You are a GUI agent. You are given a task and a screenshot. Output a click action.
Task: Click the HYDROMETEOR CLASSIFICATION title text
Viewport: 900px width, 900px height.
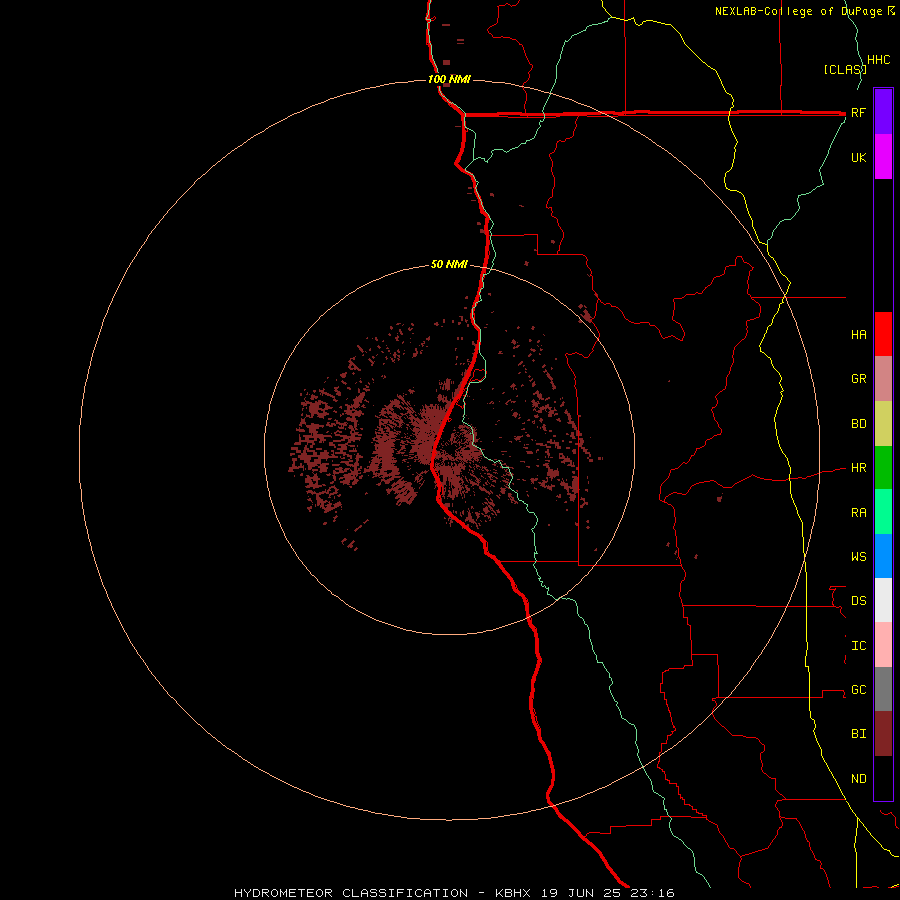(351, 893)
